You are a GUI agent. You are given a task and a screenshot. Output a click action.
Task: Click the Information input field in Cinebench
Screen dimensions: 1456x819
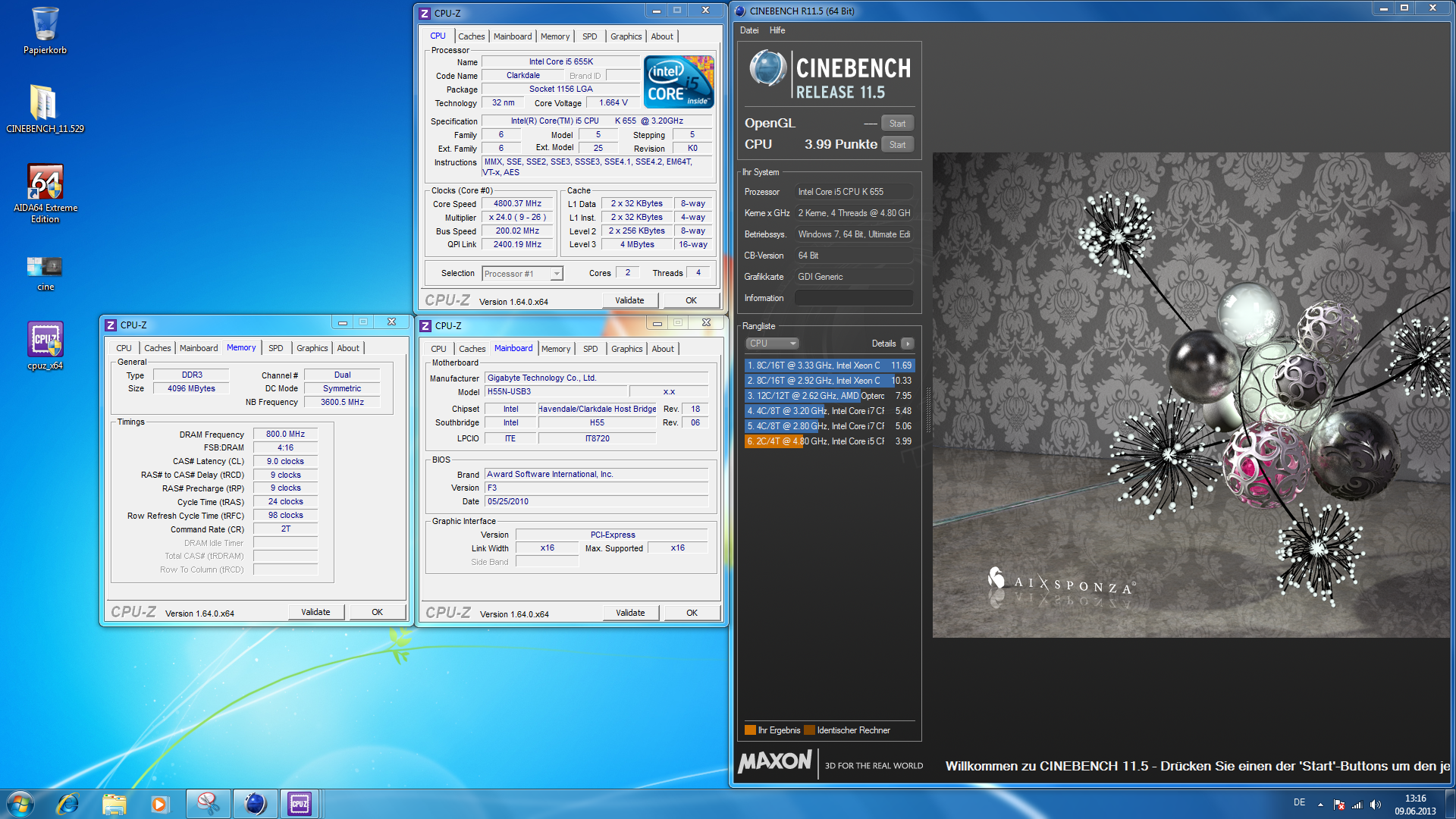pos(854,298)
